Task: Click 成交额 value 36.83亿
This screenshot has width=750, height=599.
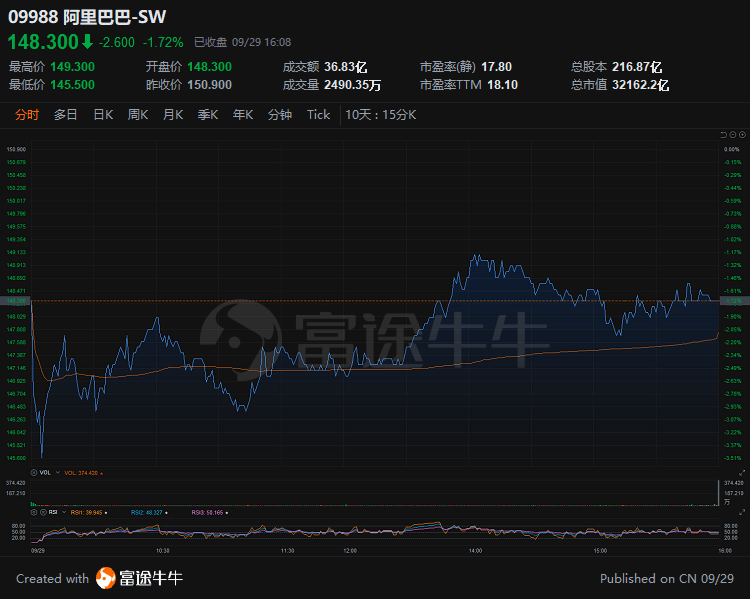Action: pyautogui.click(x=346, y=67)
